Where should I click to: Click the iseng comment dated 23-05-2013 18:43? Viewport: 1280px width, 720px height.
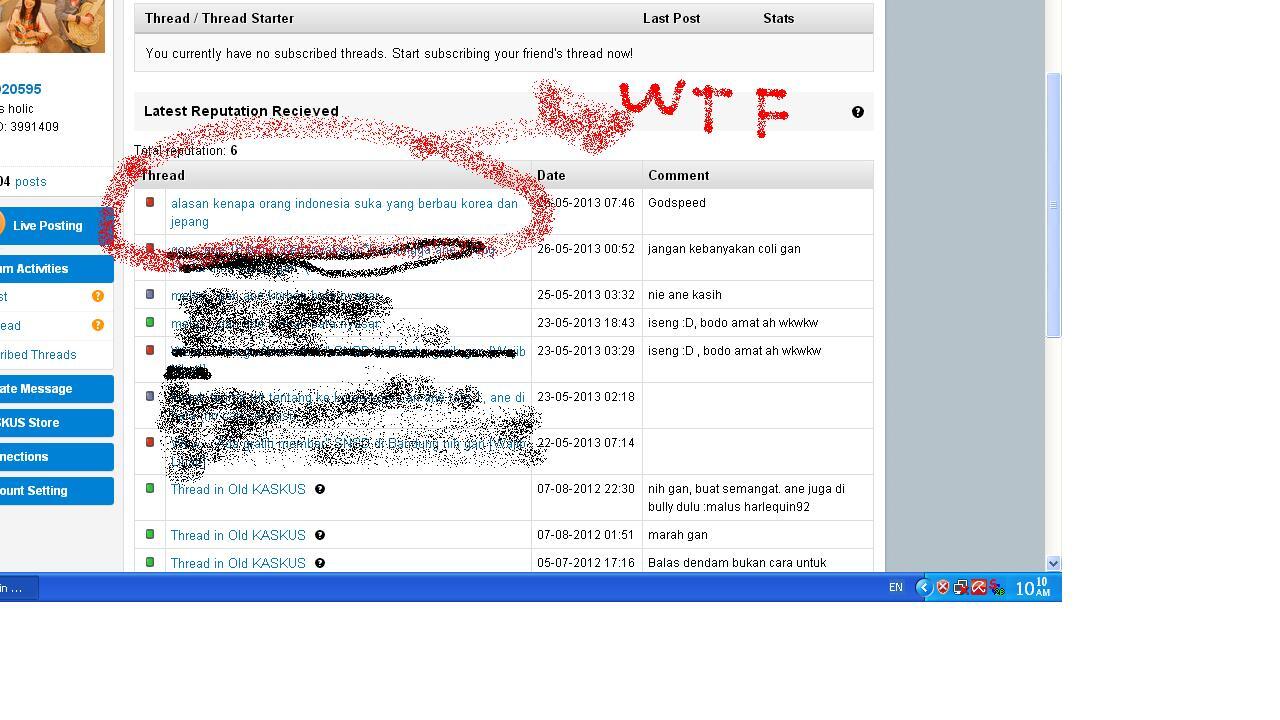[x=733, y=323]
